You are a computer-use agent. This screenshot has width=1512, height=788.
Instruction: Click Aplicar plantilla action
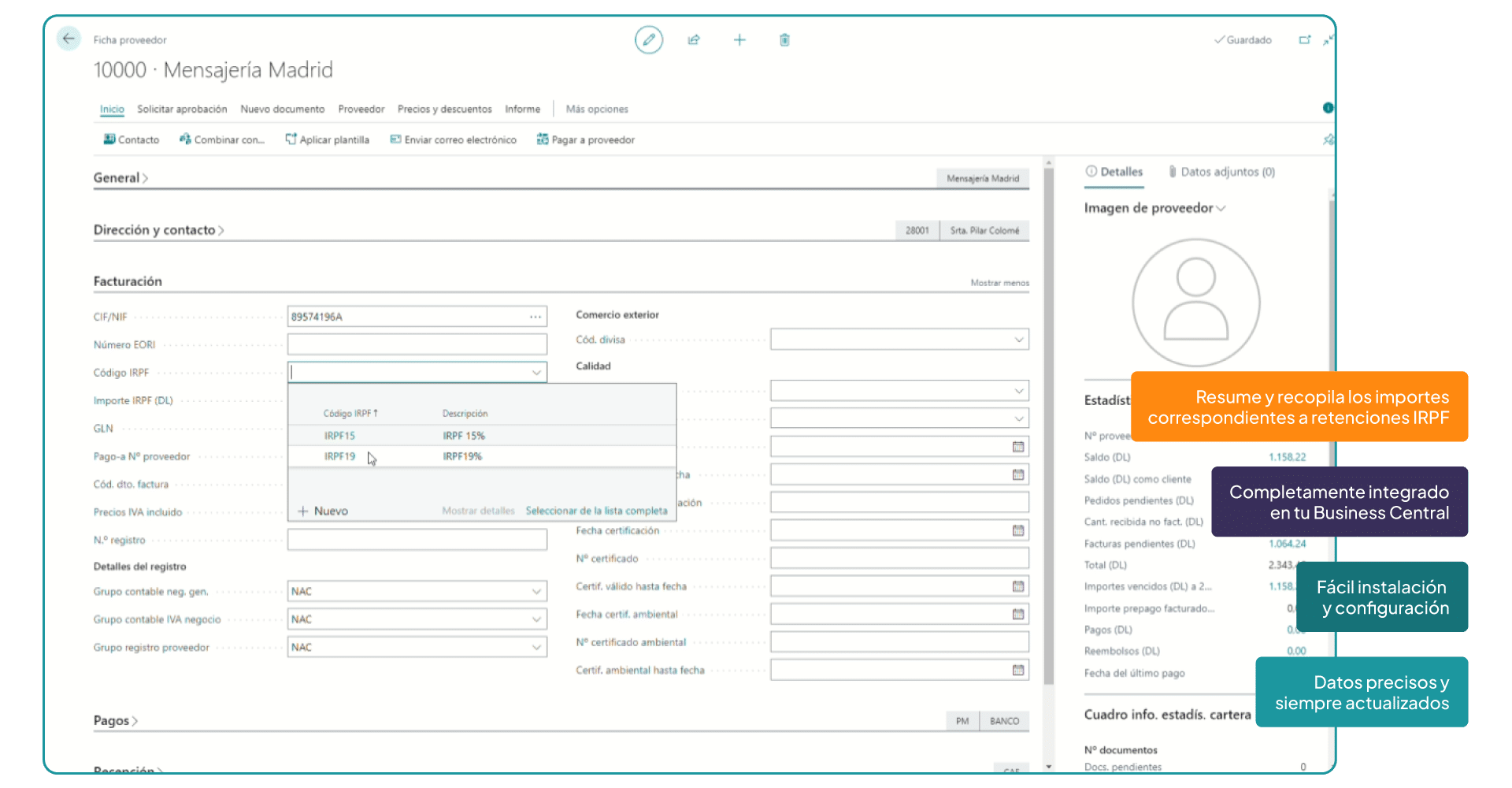[327, 139]
